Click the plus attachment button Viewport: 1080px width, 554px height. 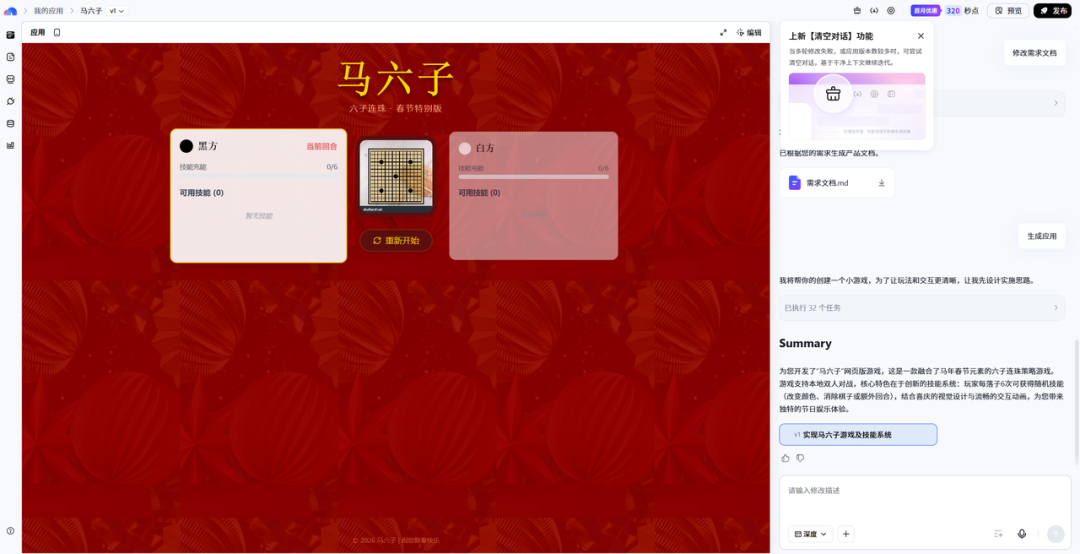coord(847,534)
